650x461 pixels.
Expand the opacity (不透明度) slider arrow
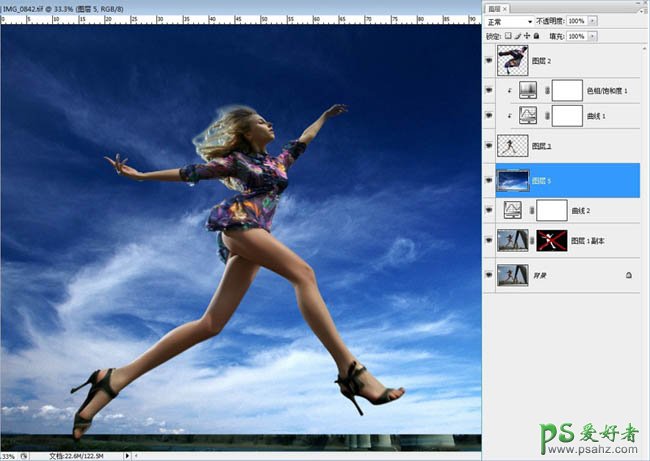tap(594, 21)
